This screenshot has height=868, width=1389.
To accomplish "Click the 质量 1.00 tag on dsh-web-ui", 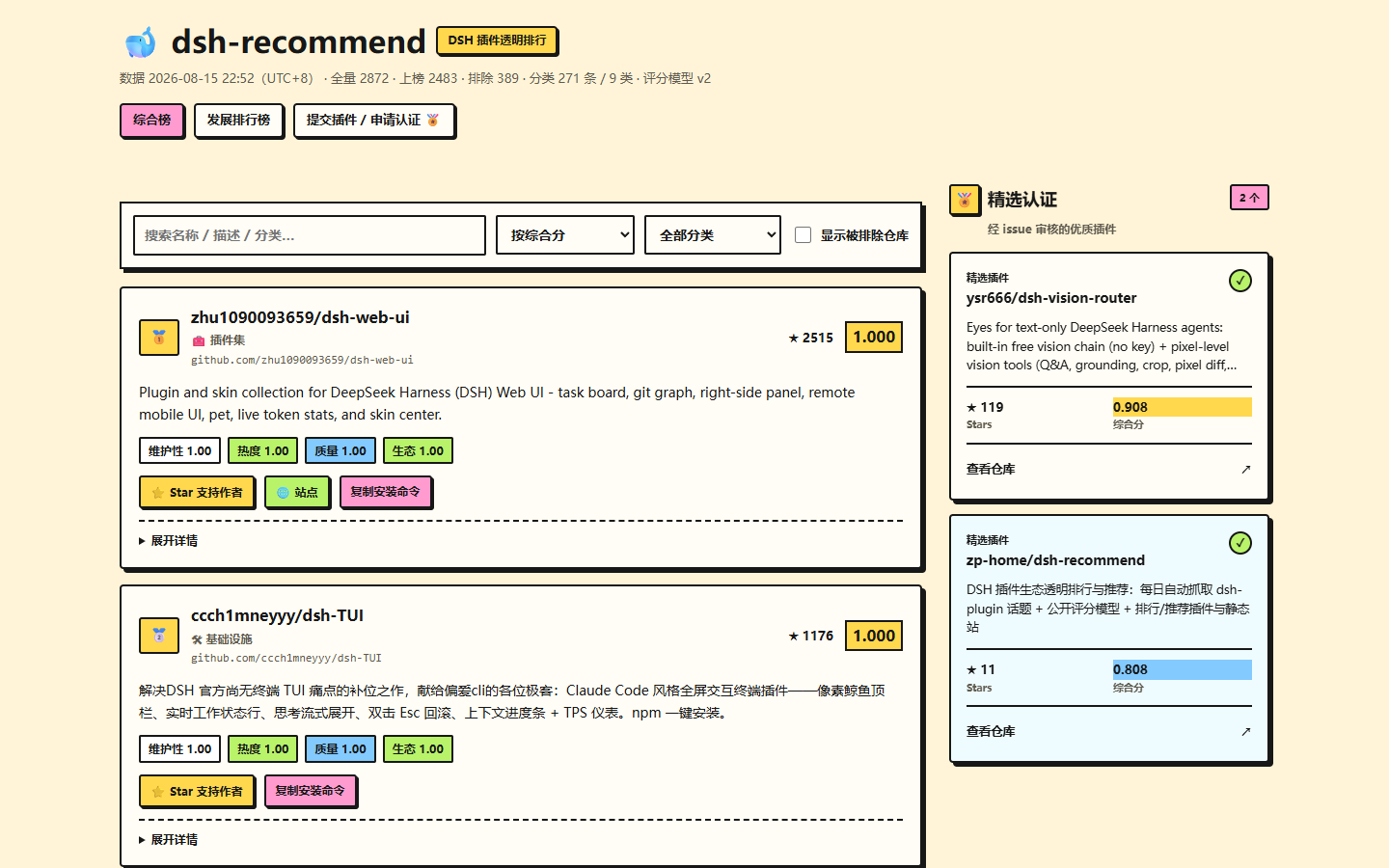I will point(340,451).
